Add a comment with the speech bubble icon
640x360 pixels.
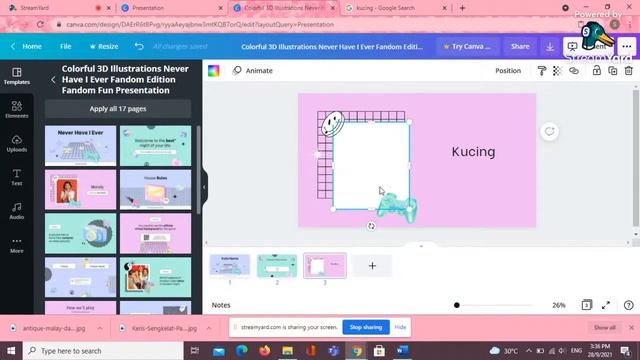tap(549, 131)
